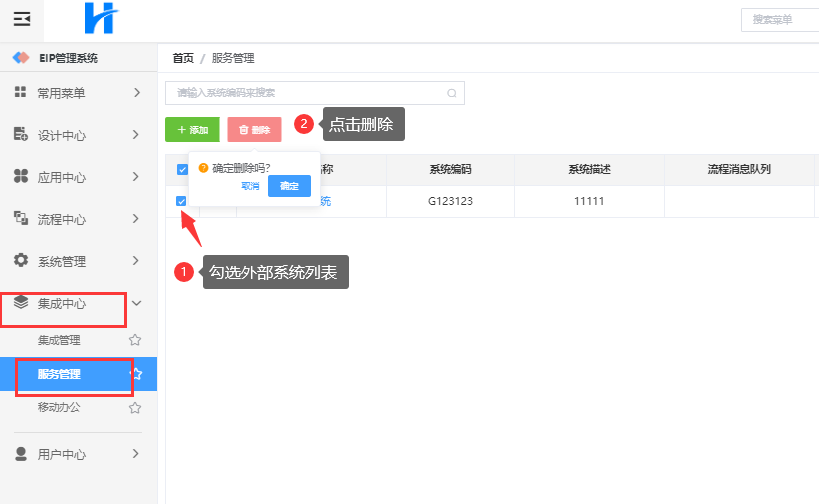This screenshot has height=504, width=819.
Task: Click the 系统管理 gear icon
Action: [20, 260]
